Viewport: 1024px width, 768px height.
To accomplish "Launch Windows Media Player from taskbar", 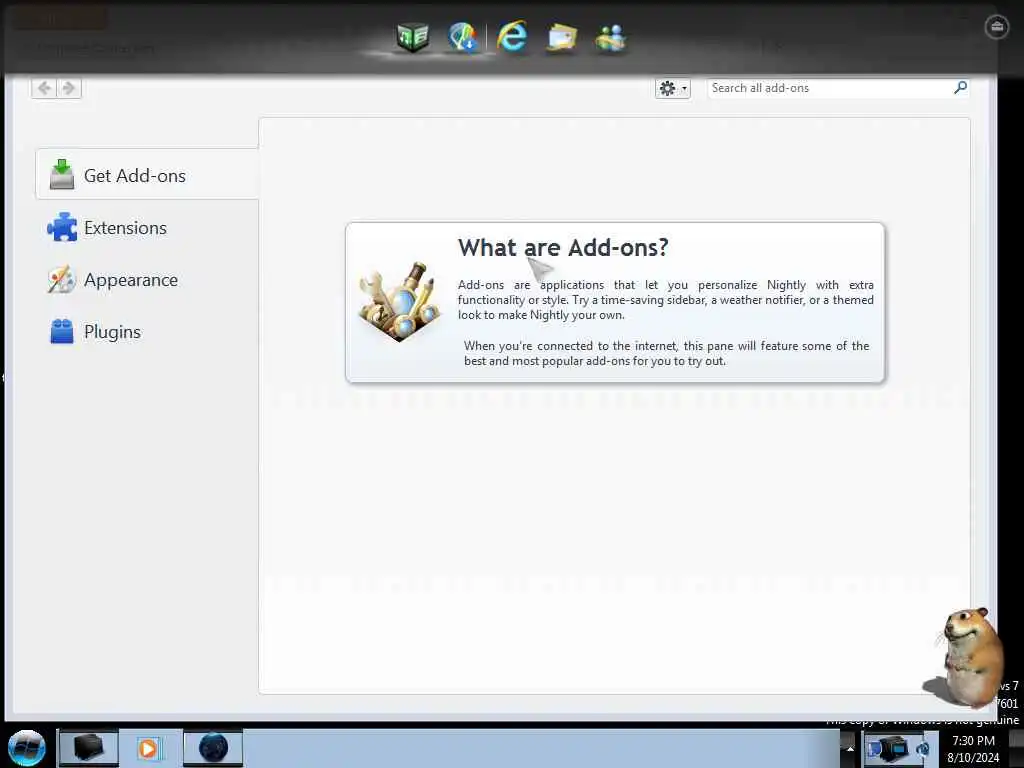I will tap(148, 748).
